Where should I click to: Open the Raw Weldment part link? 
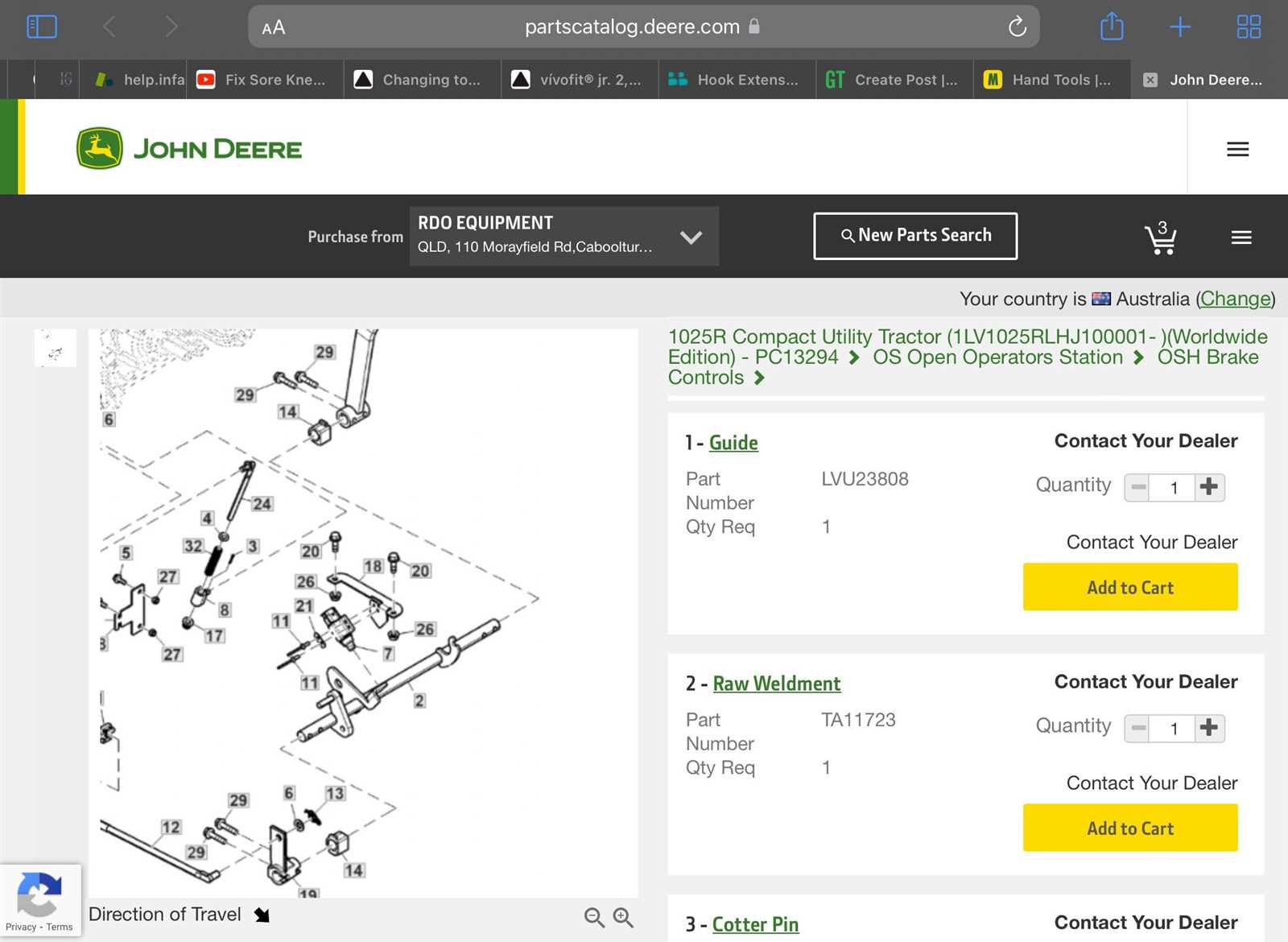(x=777, y=684)
